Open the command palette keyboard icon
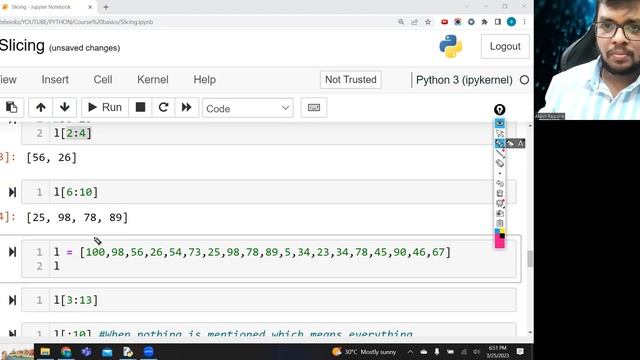The height and width of the screenshot is (360, 640). pyautogui.click(x=313, y=108)
